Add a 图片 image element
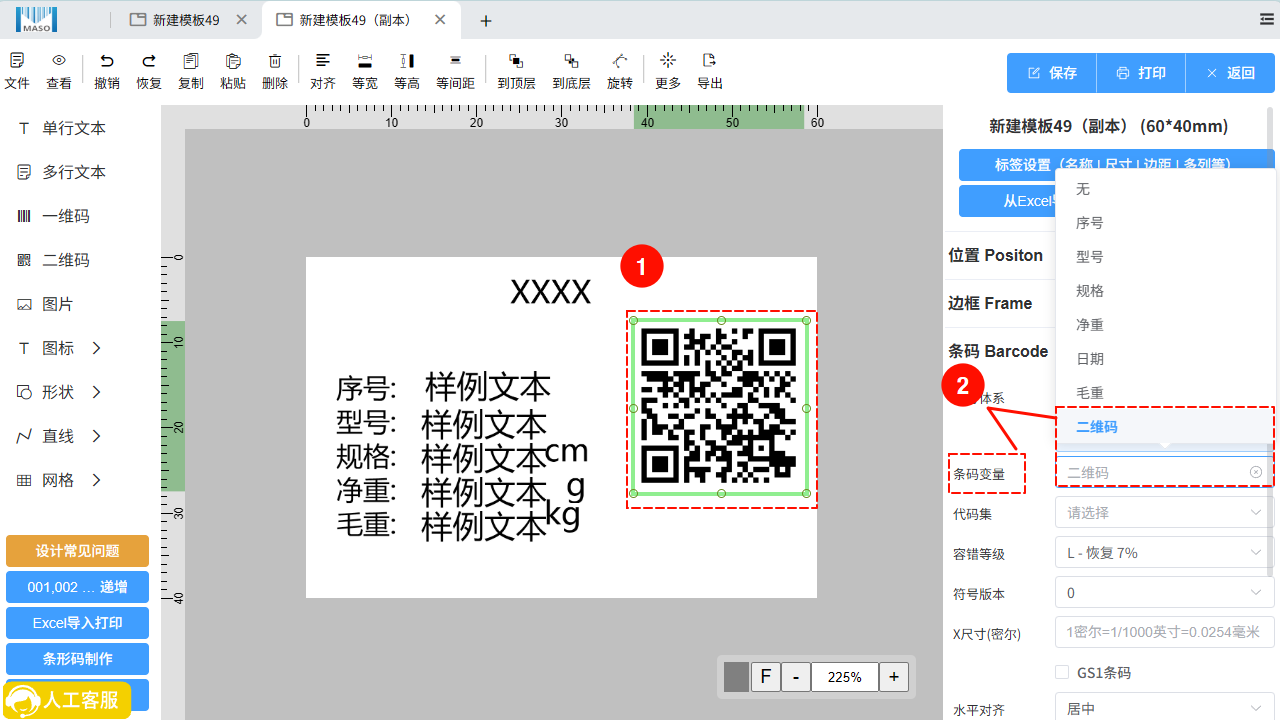Image resolution: width=1280 pixels, height=720 pixels. click(46, 304)
